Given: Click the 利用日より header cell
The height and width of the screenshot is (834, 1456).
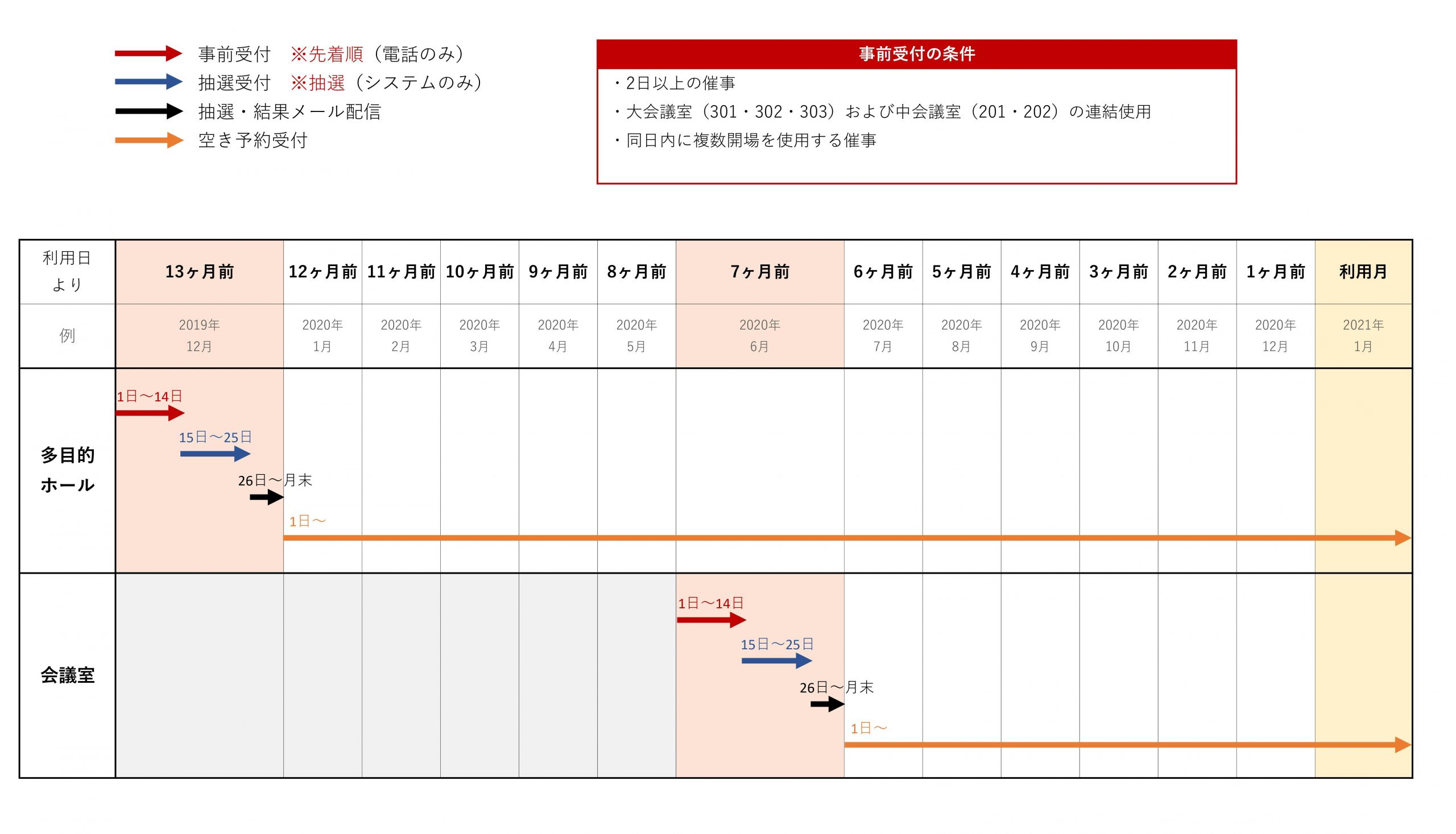Looking at the screenshot, I should (68, 272).
